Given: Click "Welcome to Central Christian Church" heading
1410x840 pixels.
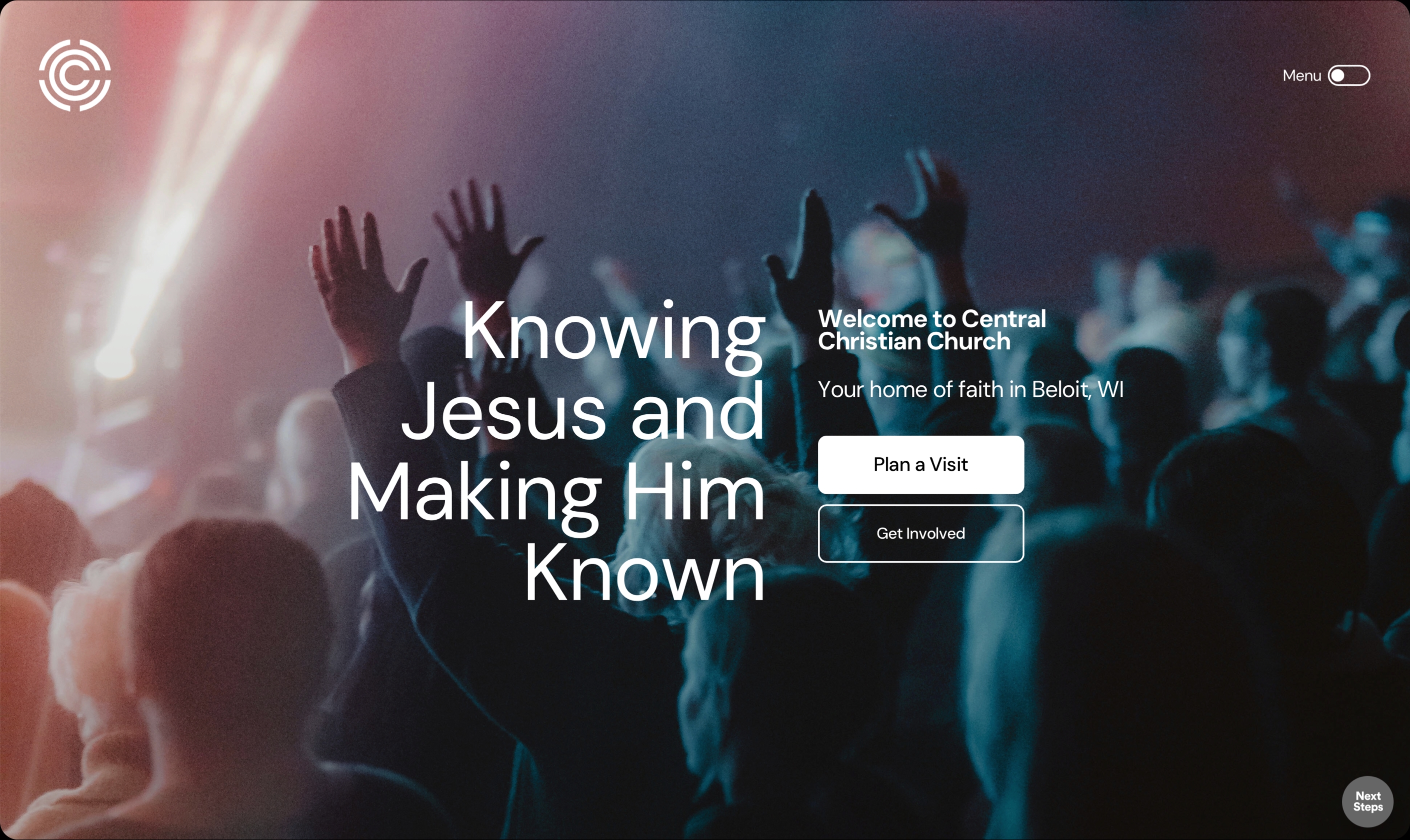Looking at the screenshot, I should [931, 330].
